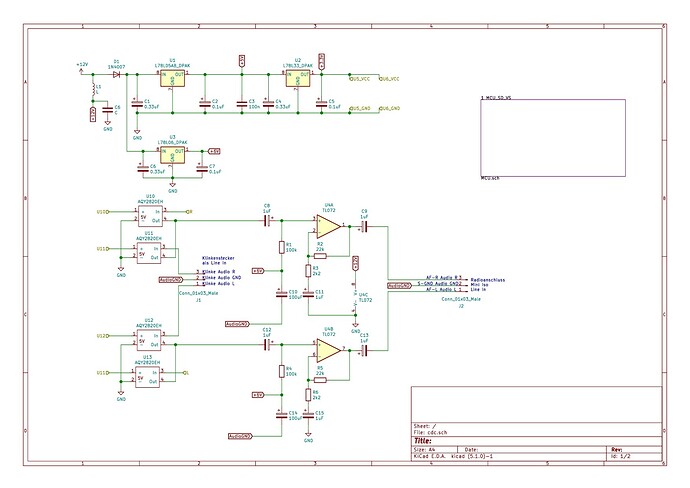Select capacitor C5 0.1uF symbol
The image size is (690, 488).
coord(321,104)
